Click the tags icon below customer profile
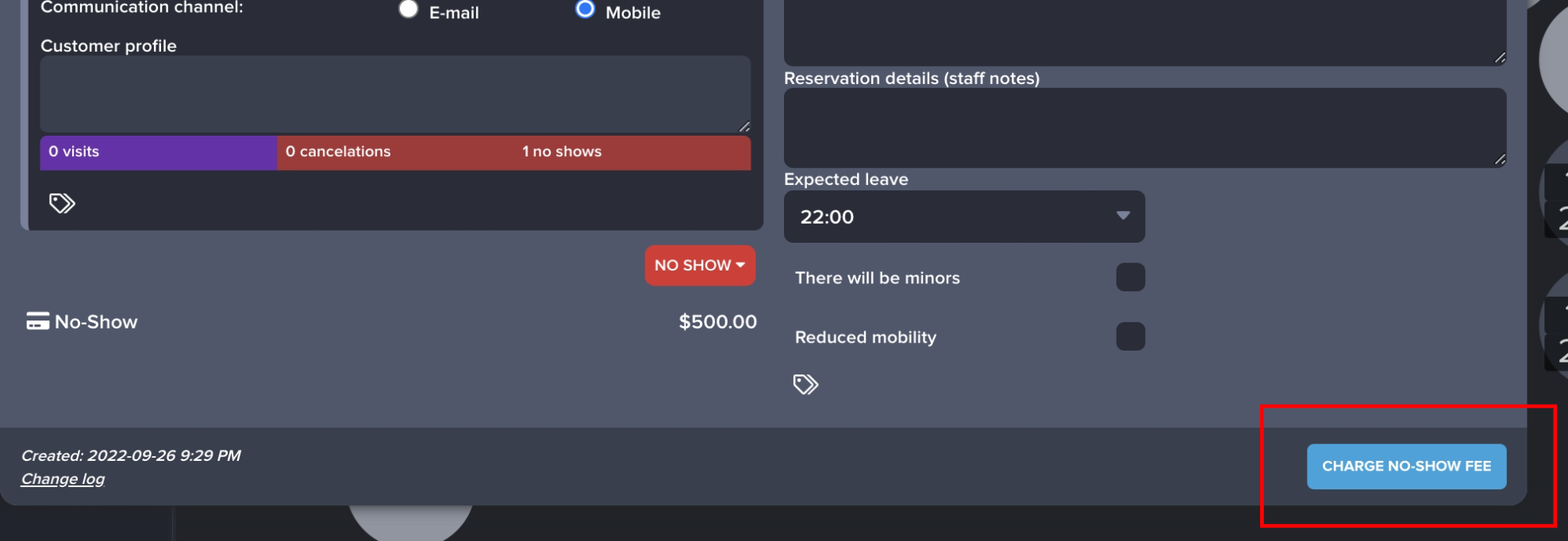The image size is (1568, 541). [62, 204]
